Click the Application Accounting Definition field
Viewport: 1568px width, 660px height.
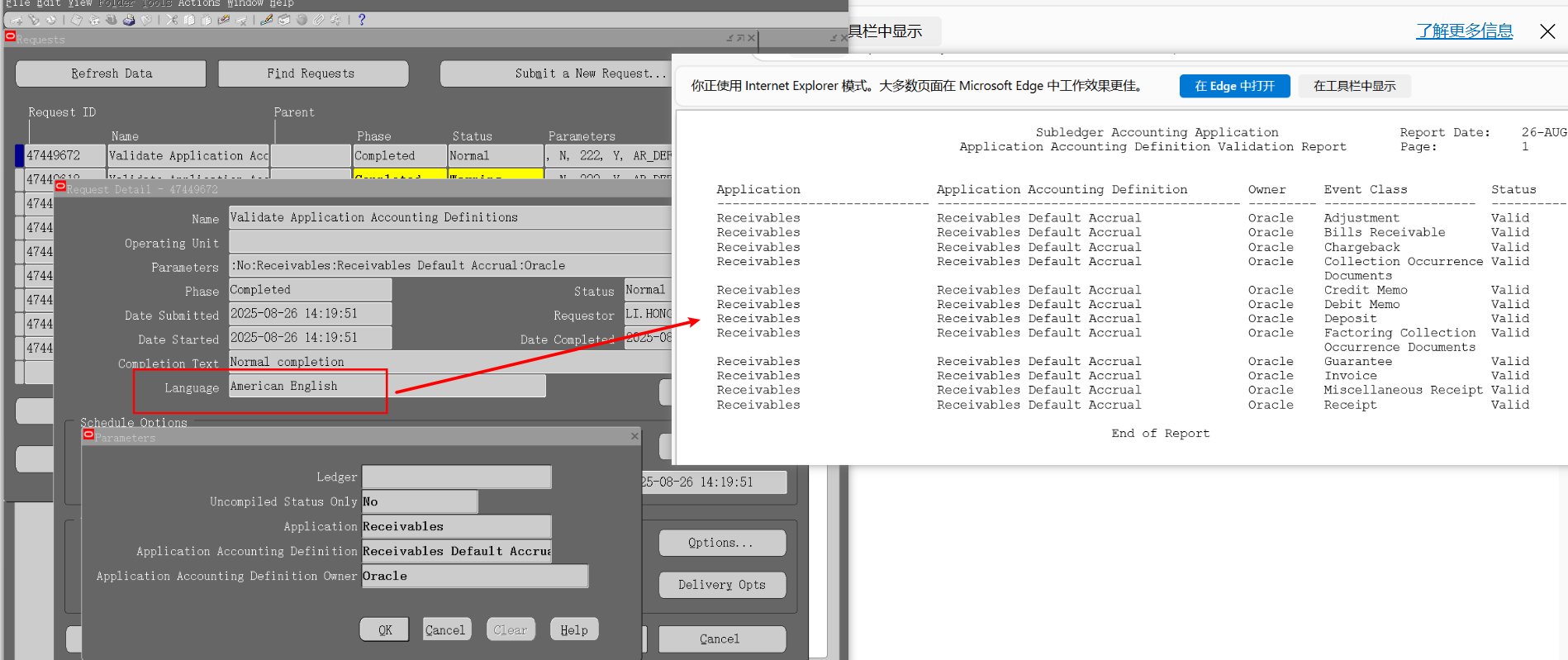(x=456, y=551)
